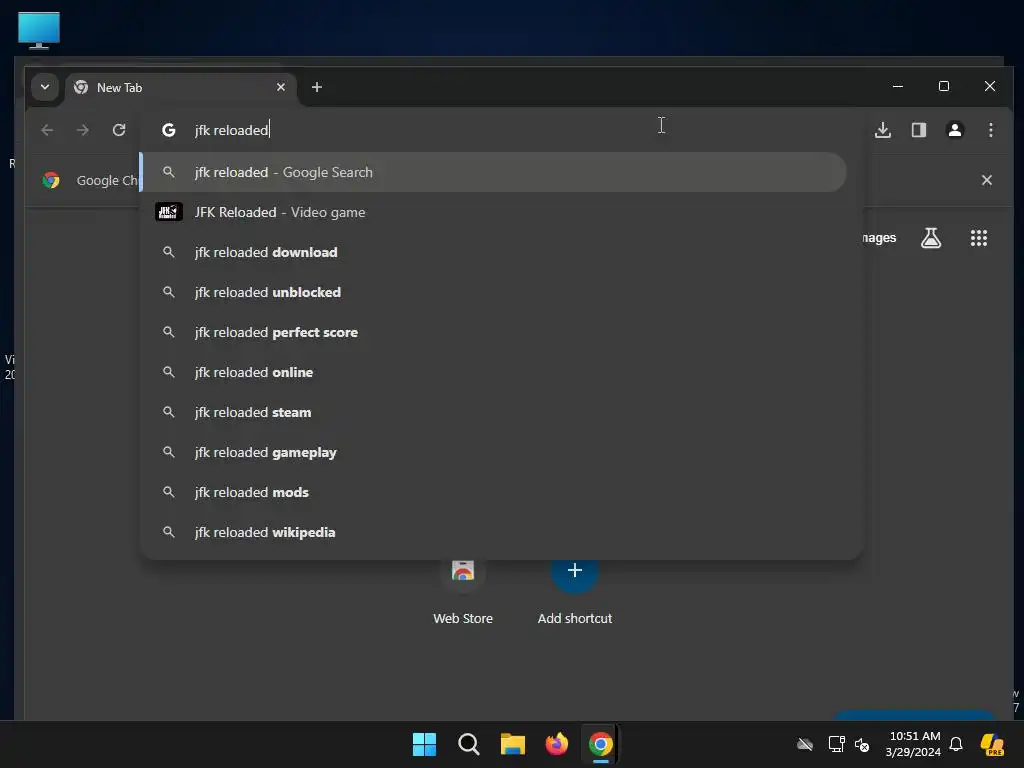Open the tab search dropdown arrow
The width and height of the screenshot is (1024, 768).
coord(44,87)
